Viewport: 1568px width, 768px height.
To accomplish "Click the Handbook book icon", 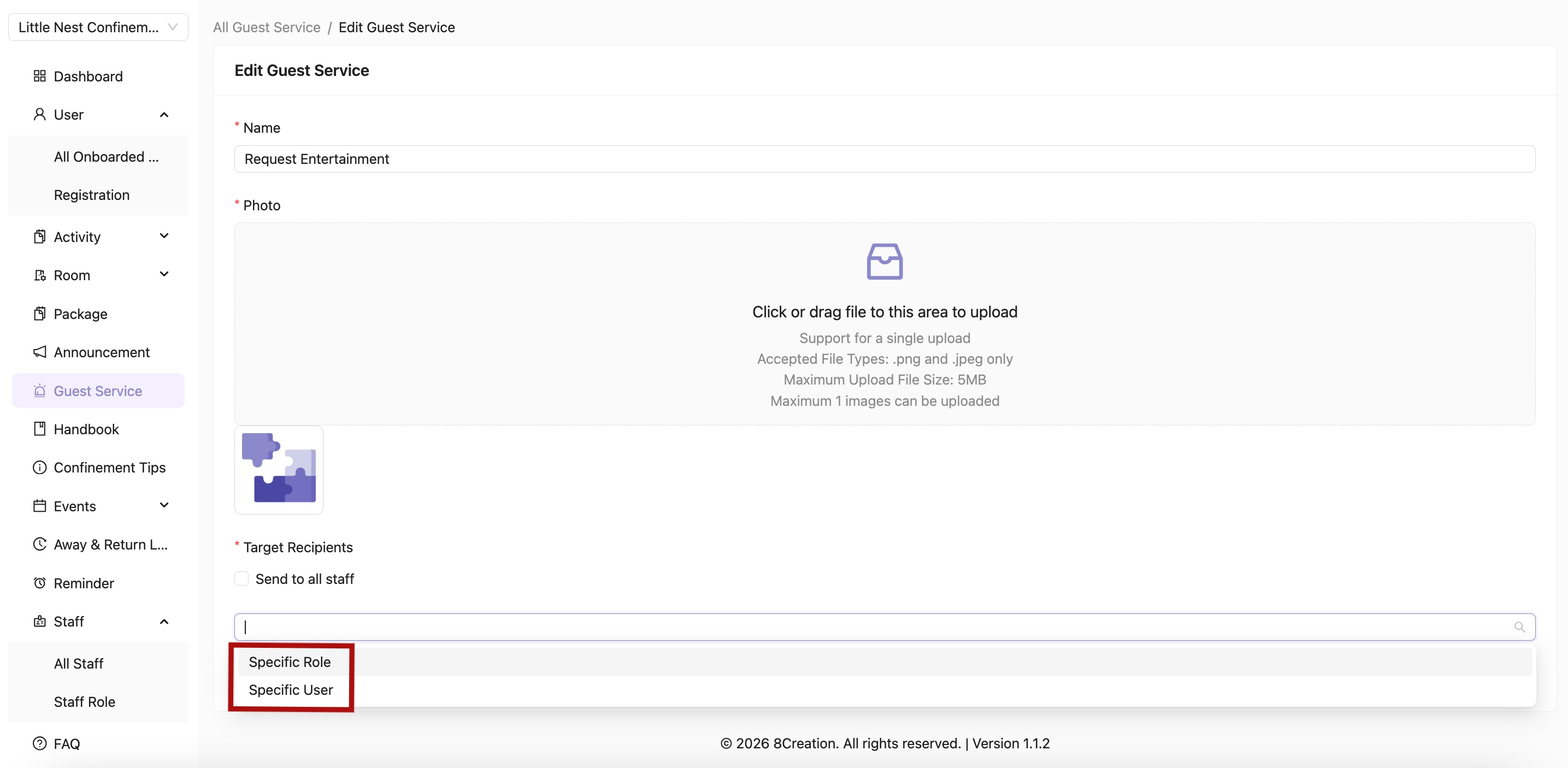I will point(39,429).
